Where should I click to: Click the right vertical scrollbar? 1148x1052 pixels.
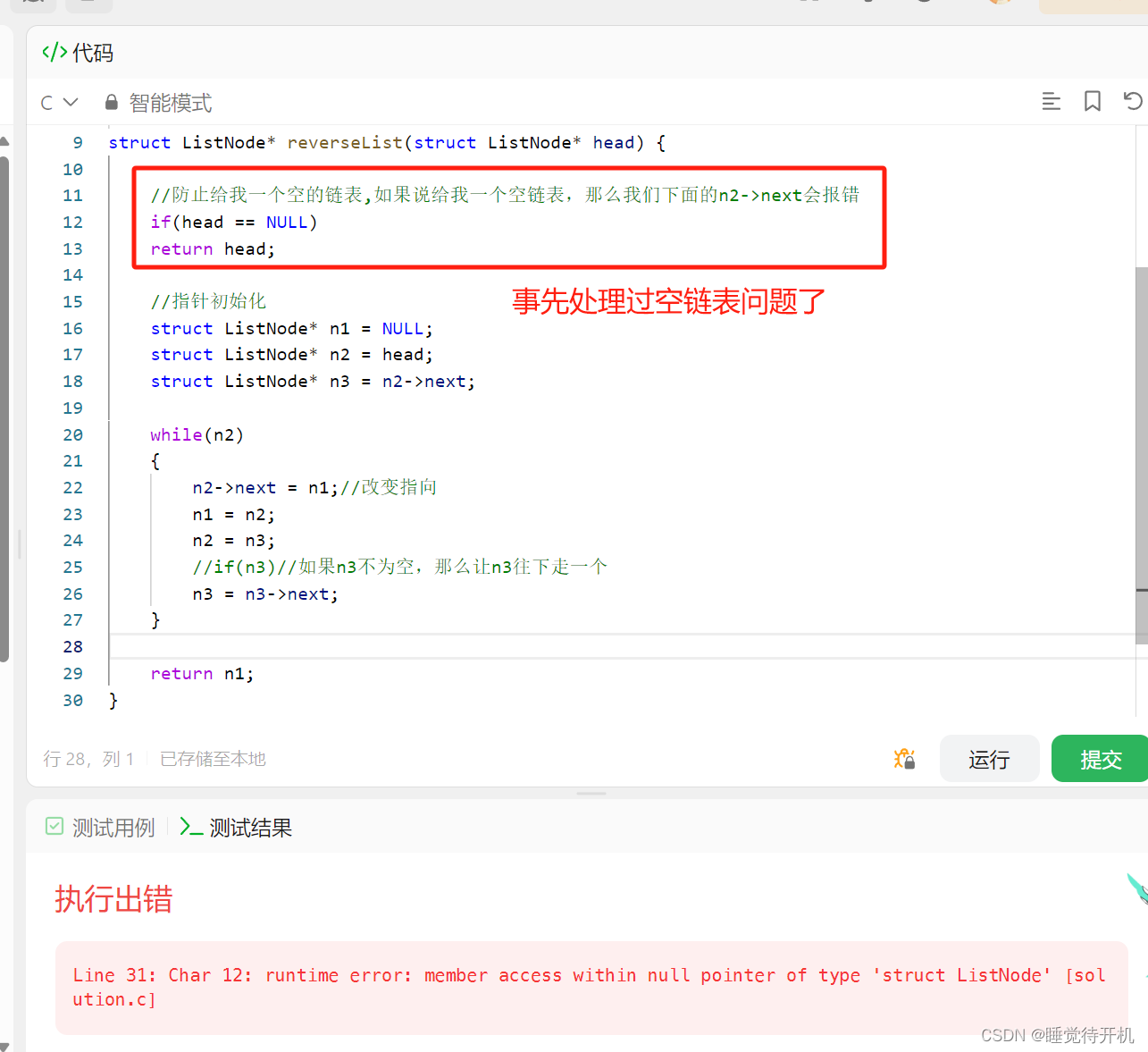click(1143, 429)
